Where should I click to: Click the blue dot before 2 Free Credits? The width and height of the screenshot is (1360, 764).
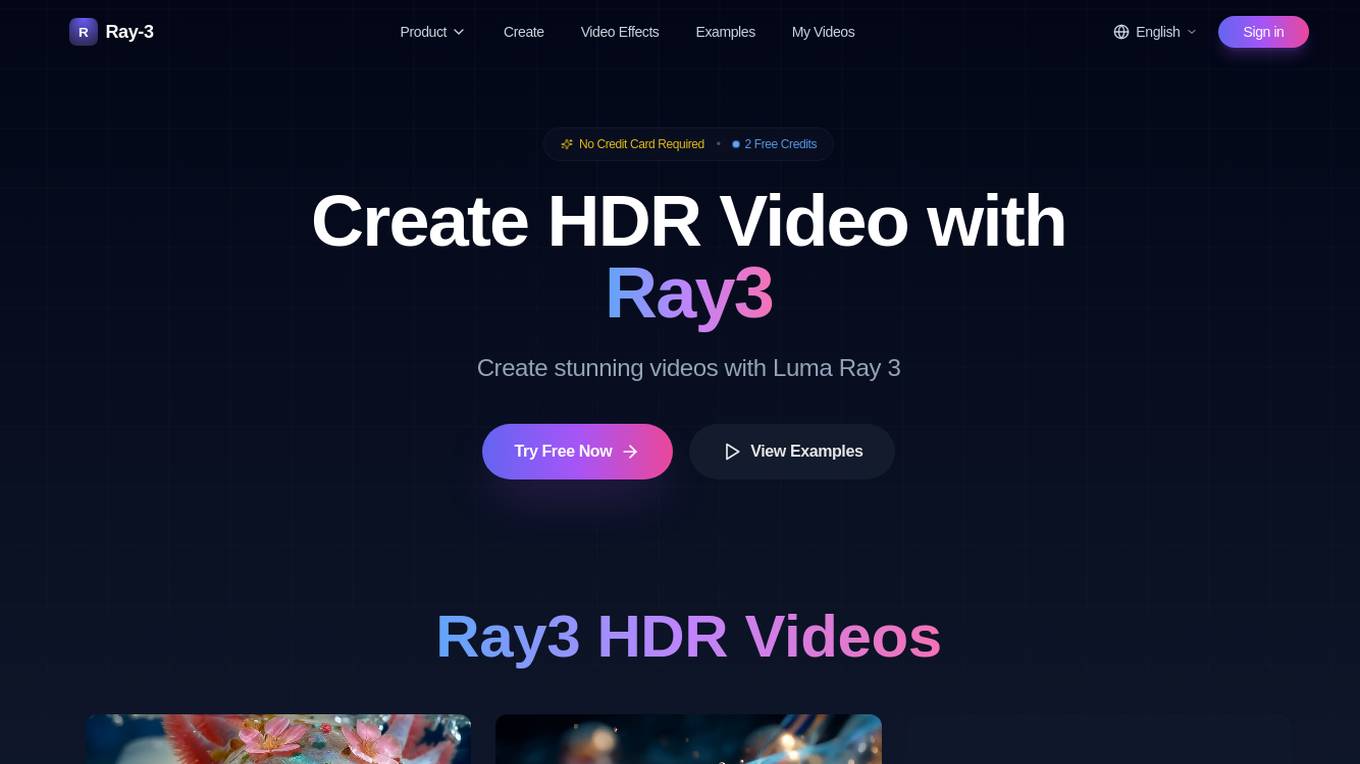[736, 144]
